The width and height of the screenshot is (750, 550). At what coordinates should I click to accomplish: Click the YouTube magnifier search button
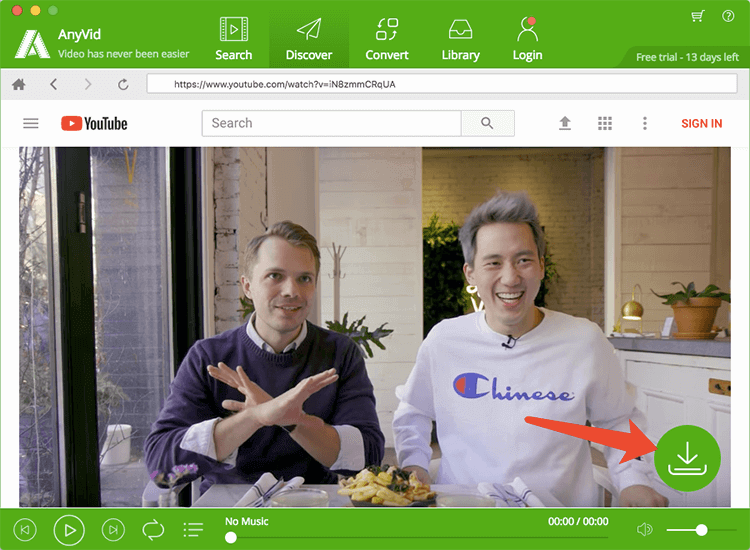coord(487,123)
